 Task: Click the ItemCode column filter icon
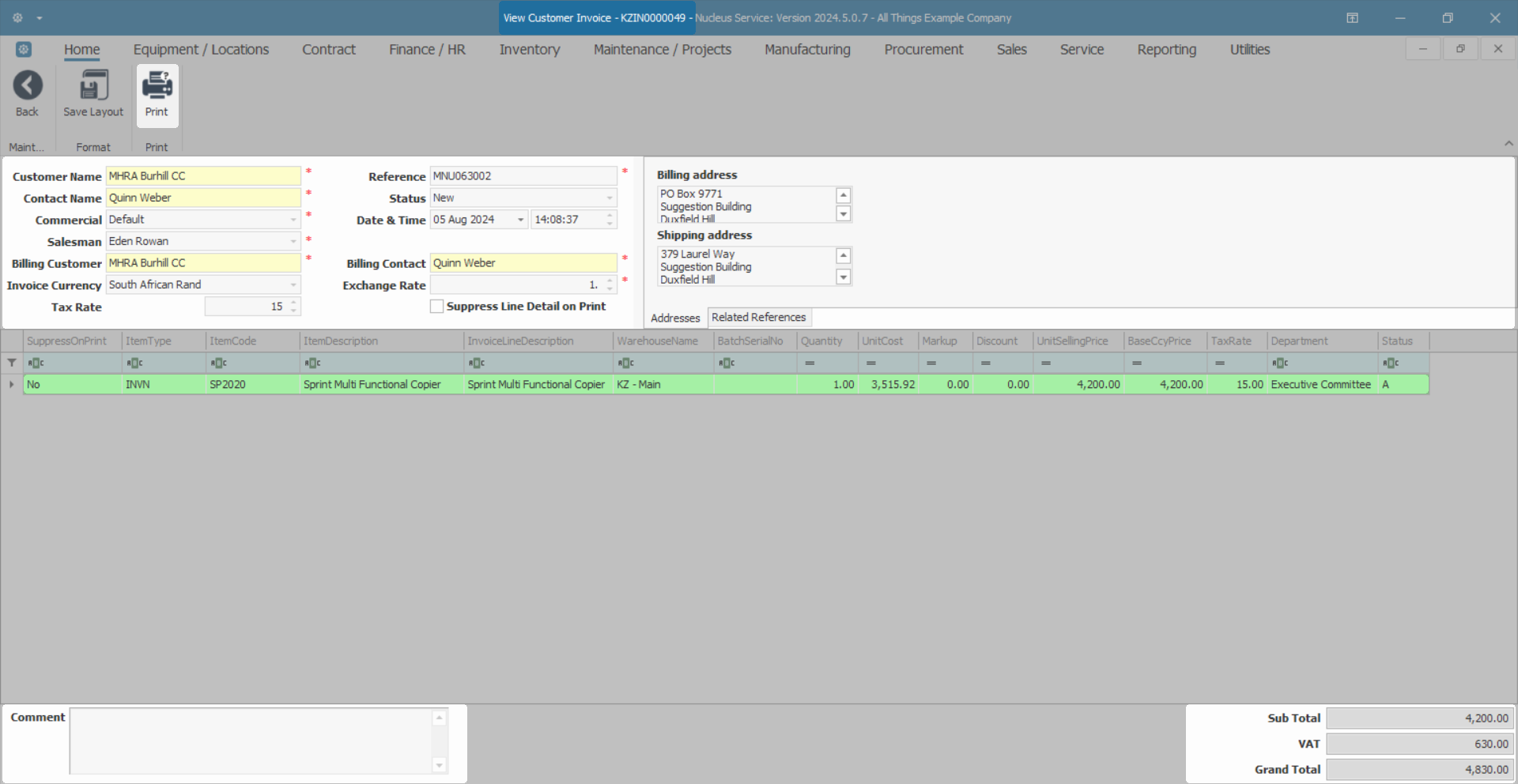219,363
